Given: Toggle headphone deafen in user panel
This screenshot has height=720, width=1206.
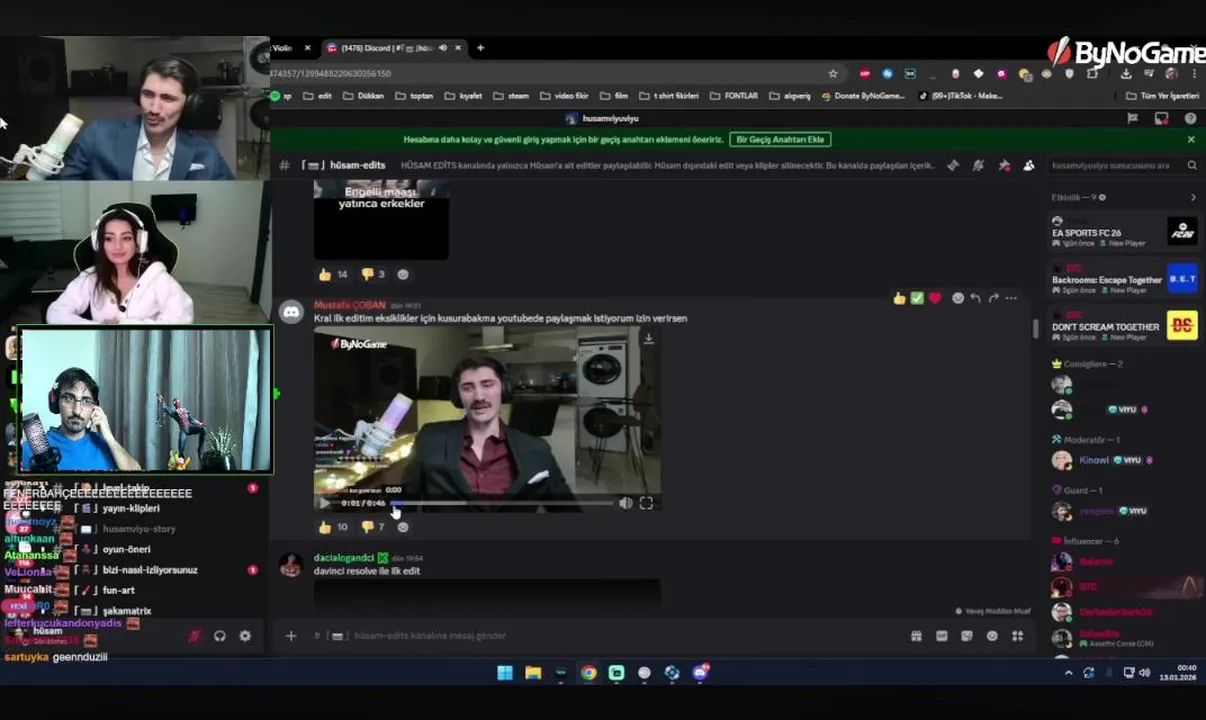Looking at the screenshot, I should (x=220, y=636).
